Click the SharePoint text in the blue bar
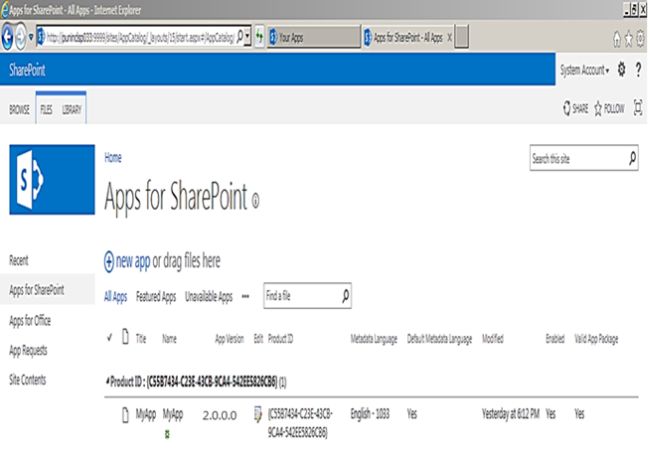The height and width of the screenshot is (460, 650). pyautogui.click(x=27, y=70)
